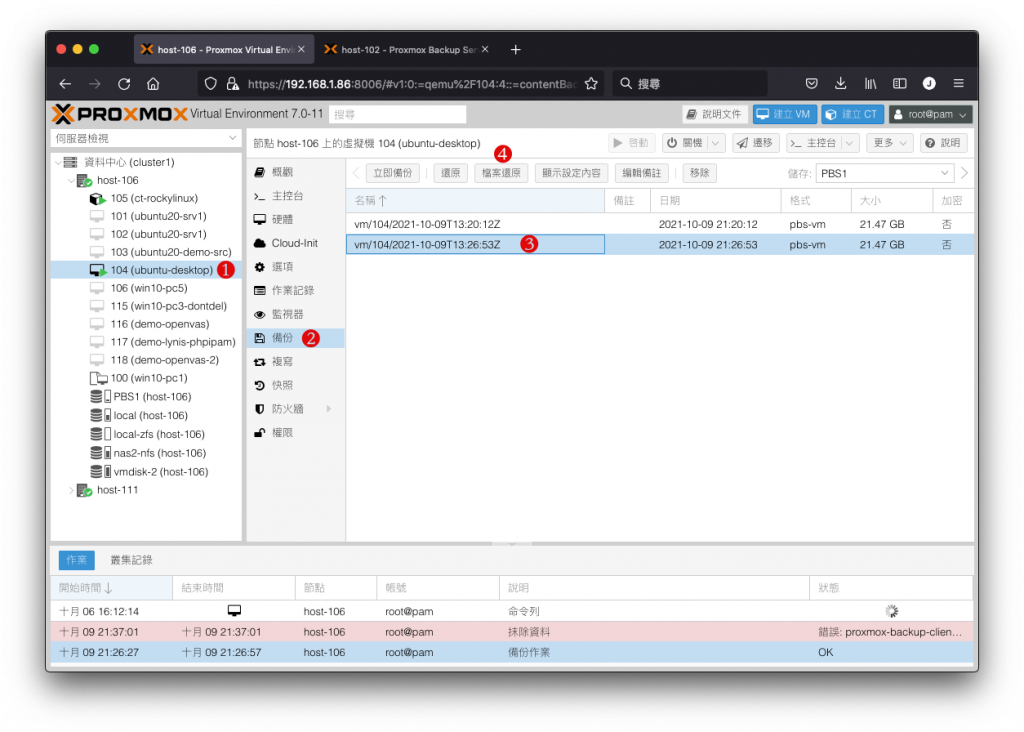The width and height of the screenshot is (1024, 732).
Task: Open browser home page icon
Action: [153, 84]
